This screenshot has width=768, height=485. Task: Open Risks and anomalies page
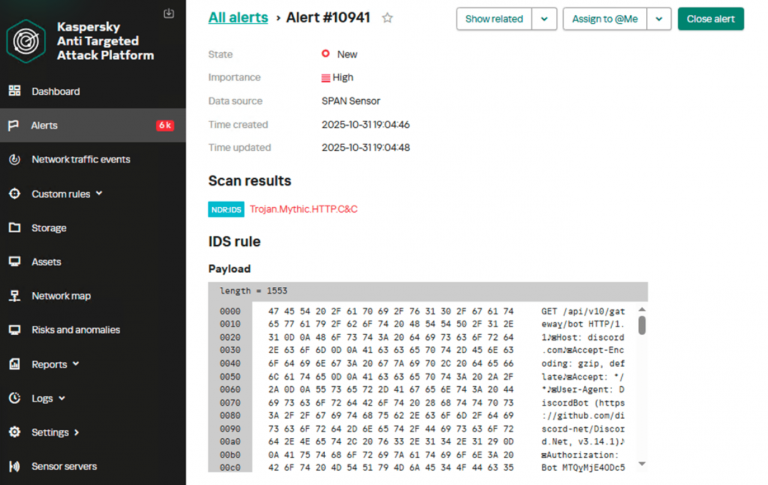coord(76,330)
